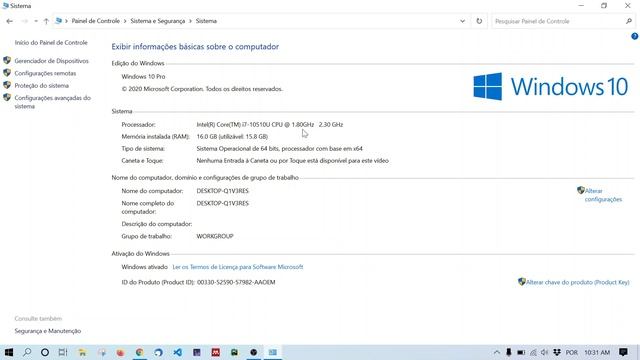Image resolution: width=640 pixels, height=360 pixels.
Task: Show hidden system tray icons
Action: click(497, 352)
